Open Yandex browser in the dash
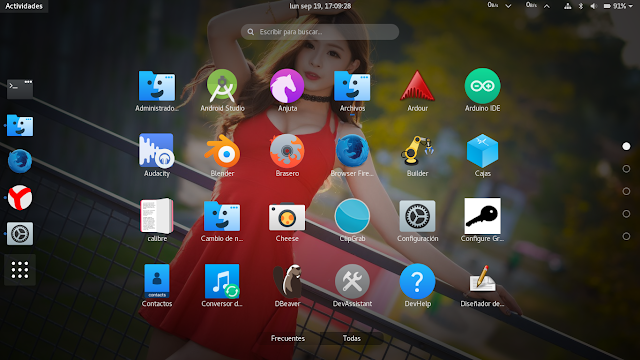The width and height of the screenshot is (640, 360). click(x=20, y=198)
